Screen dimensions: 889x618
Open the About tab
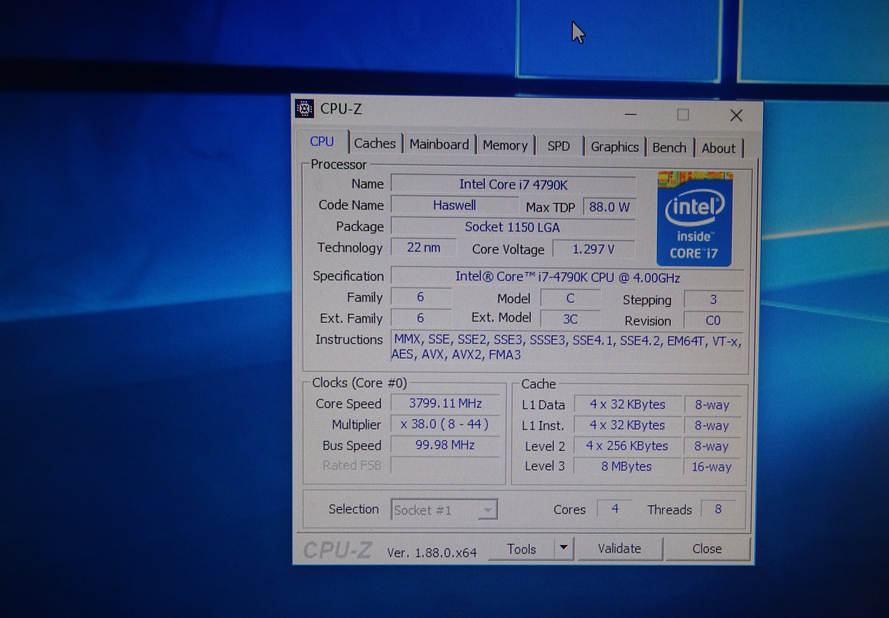tap(718, 148)
